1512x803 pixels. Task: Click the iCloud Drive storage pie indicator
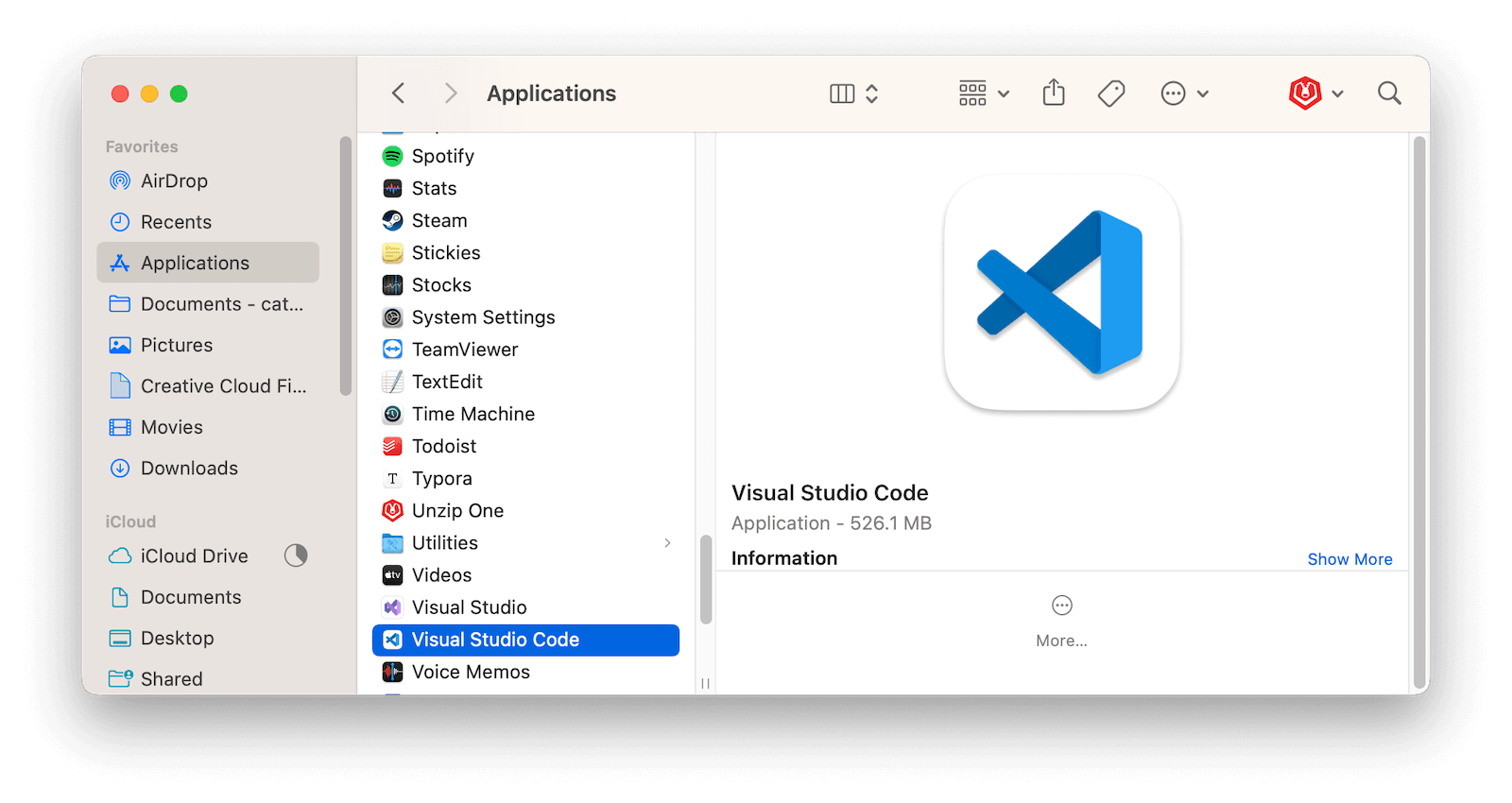(296, 555)
